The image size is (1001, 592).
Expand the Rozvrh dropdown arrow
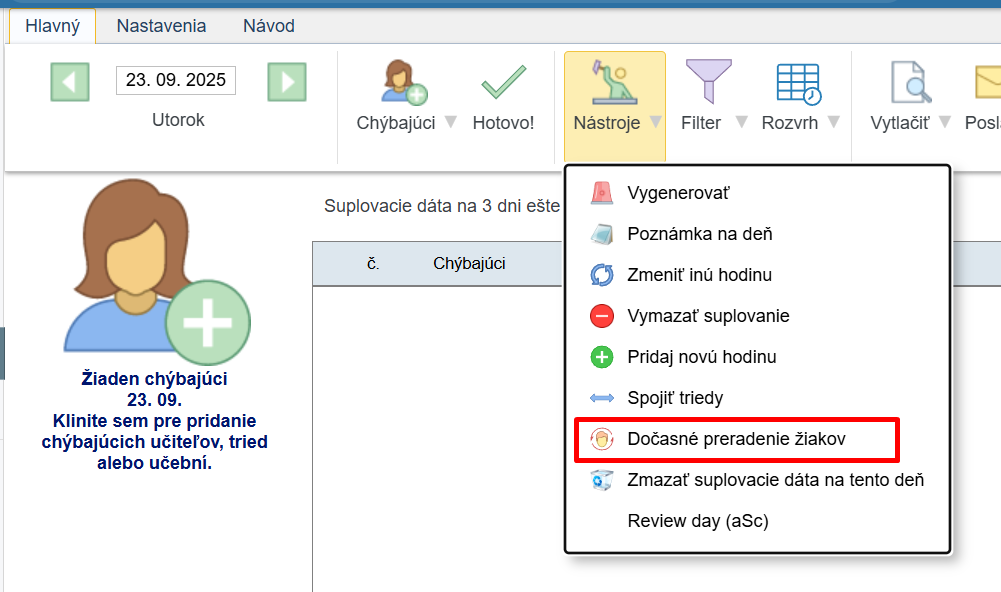point(833,122)
